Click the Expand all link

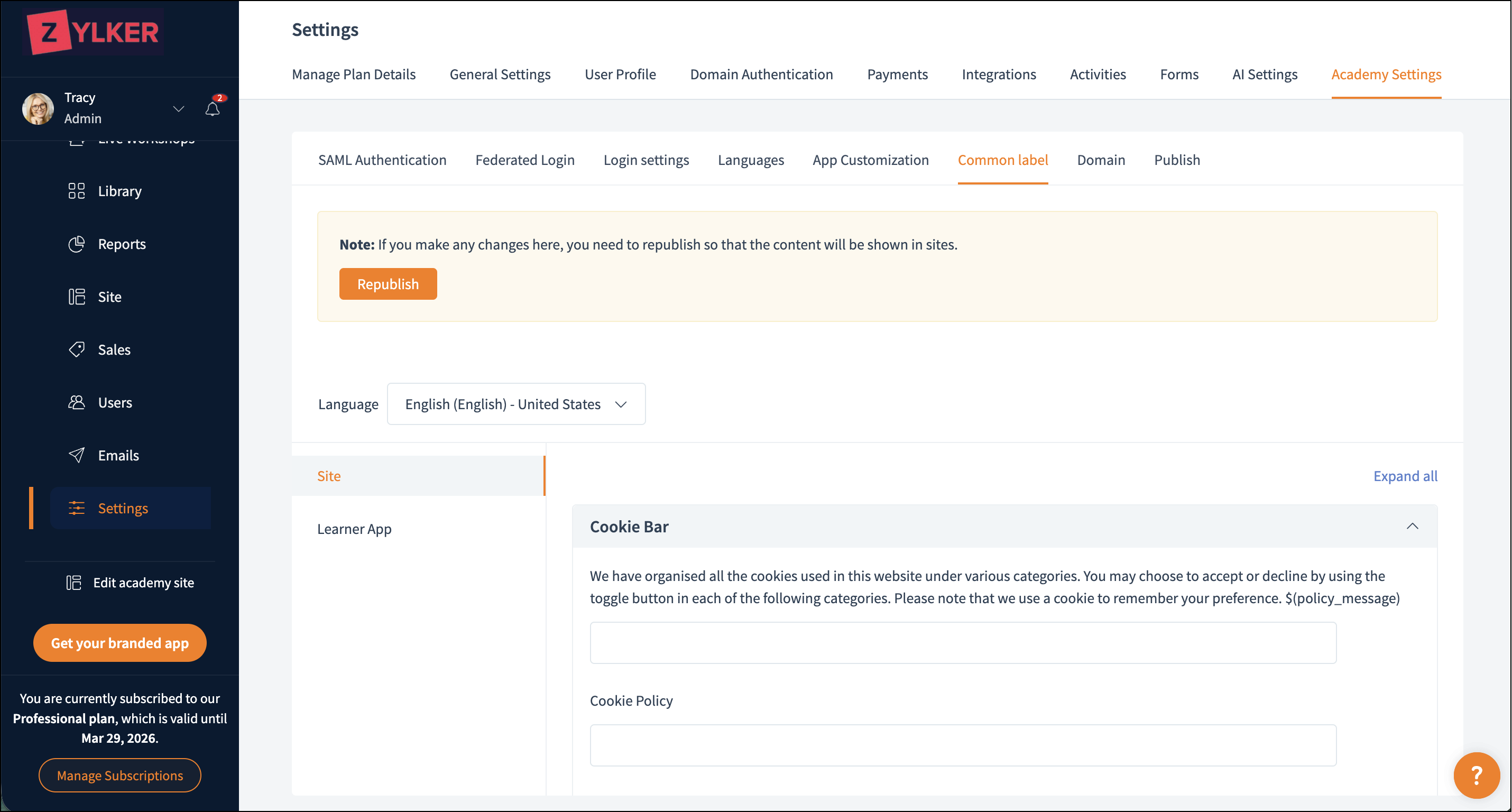1405,476
